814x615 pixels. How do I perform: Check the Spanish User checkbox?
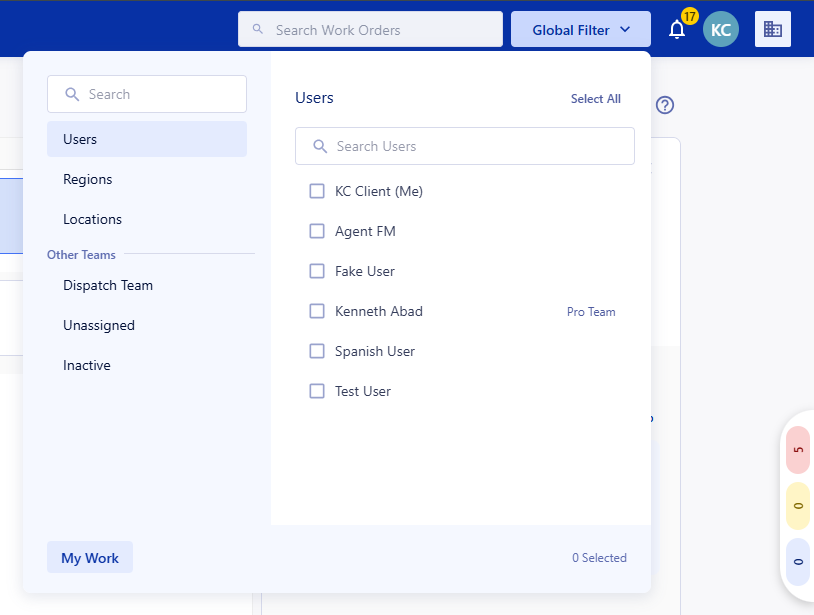317,351
